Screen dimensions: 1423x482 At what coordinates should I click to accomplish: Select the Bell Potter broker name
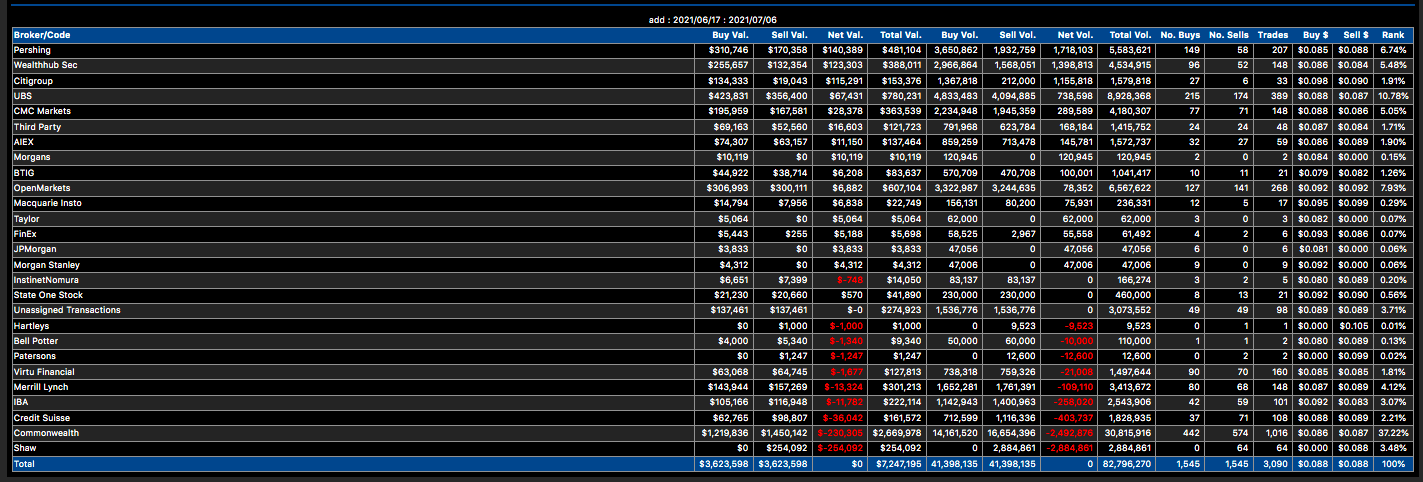[x=35, y=341]
